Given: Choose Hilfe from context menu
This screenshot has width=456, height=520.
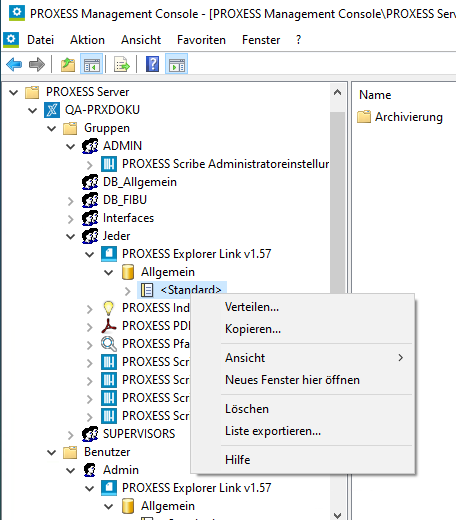Looking at the screenshot, I should point(303,460).
